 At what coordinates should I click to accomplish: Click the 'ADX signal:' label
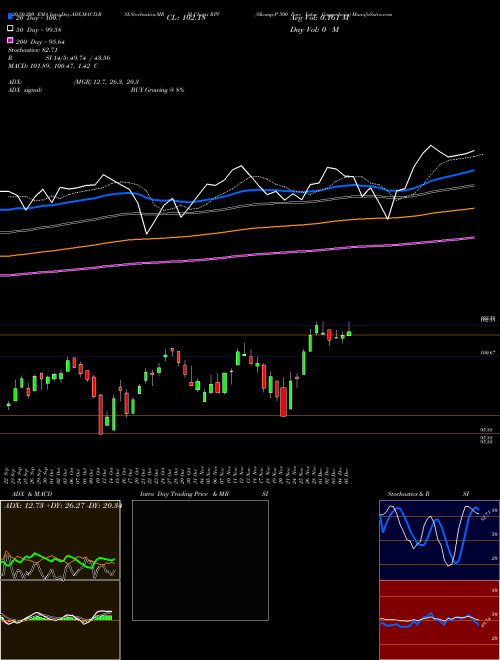[25, 90]
